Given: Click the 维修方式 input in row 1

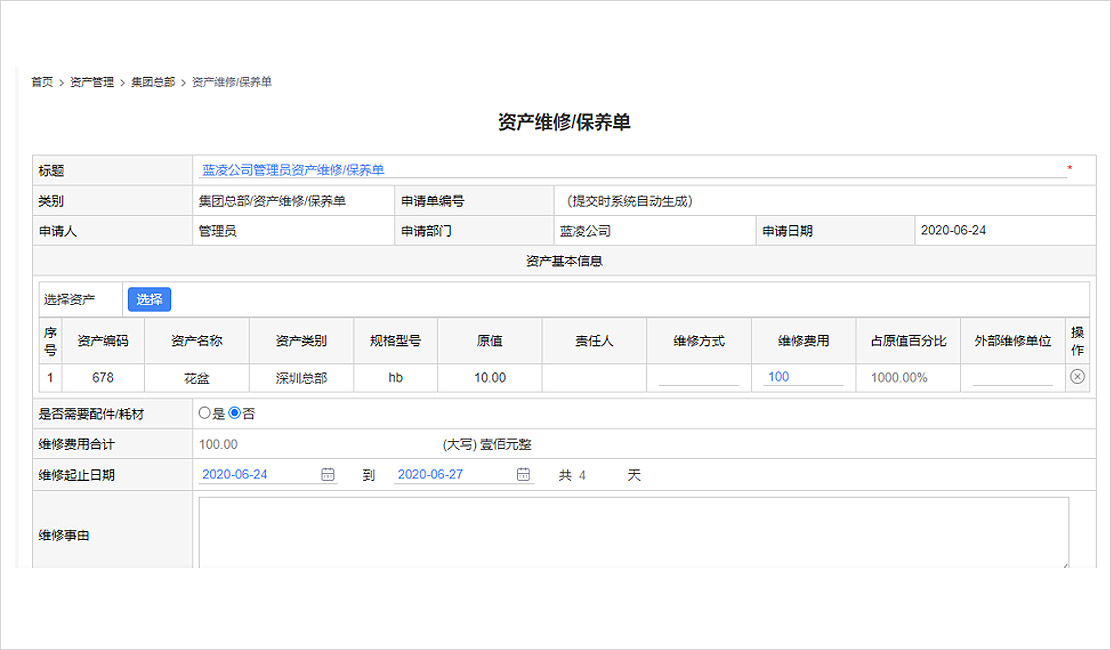Looking at the screenshot, I should (x=698, y=378).
